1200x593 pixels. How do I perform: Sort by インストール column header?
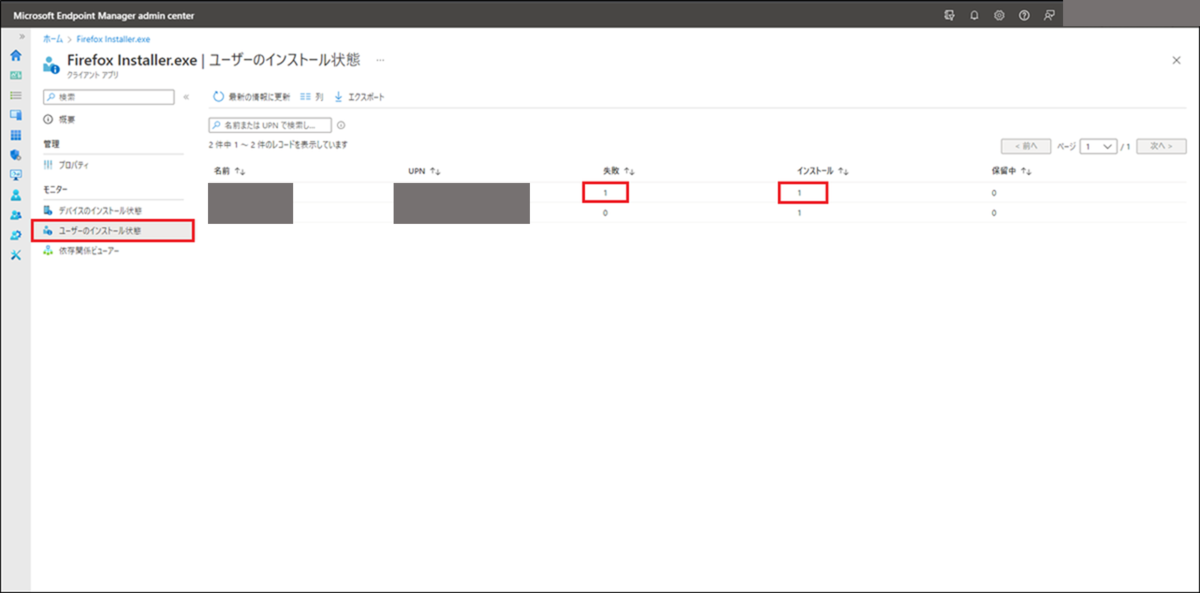pyautogui.click(x=822, y=171)
